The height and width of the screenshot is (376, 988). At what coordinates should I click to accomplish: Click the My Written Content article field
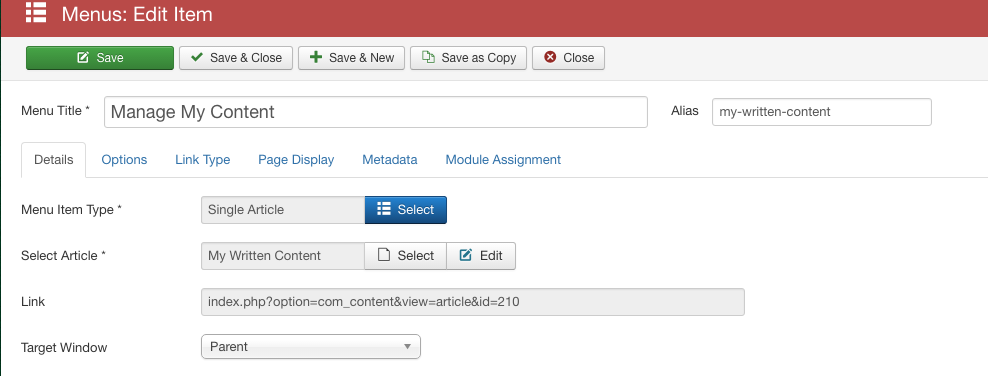pos(283,256)
